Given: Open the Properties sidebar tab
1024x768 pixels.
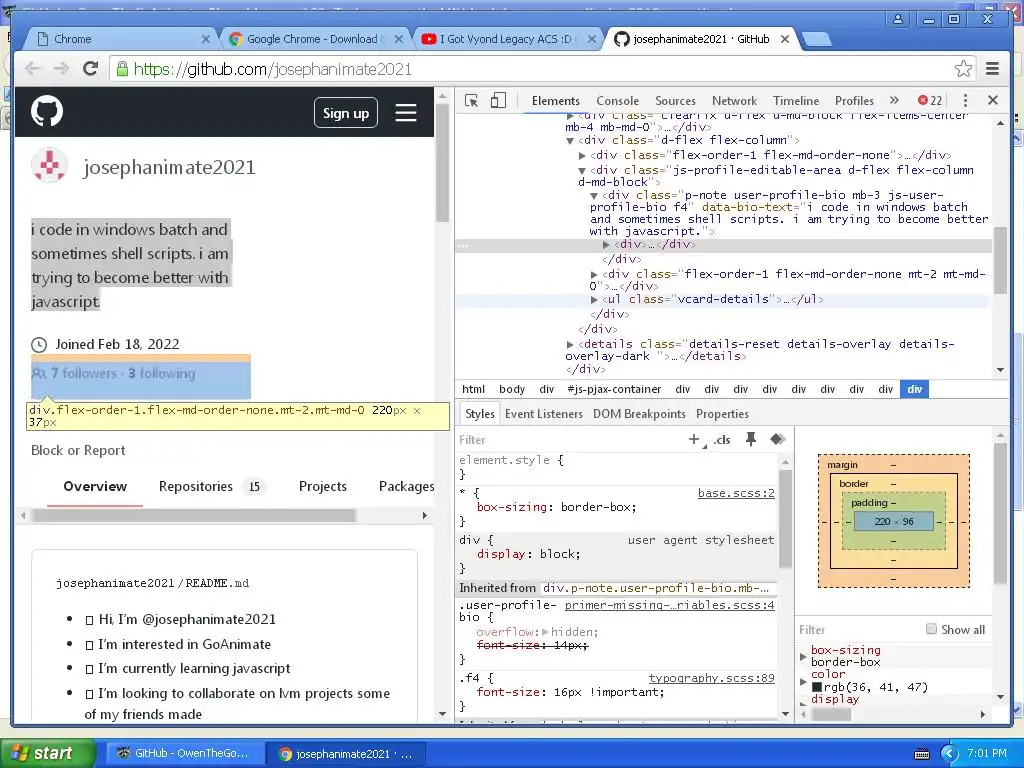Looking at the screenshot, I should [x=722, y=413].
